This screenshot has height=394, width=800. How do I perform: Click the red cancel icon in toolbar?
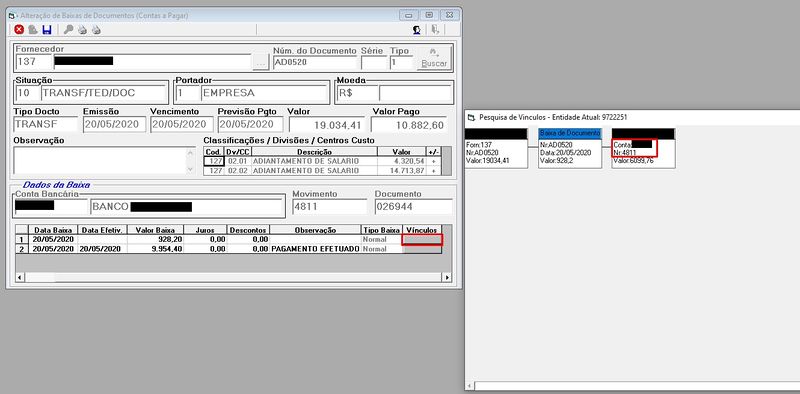(x=19, y=30)
